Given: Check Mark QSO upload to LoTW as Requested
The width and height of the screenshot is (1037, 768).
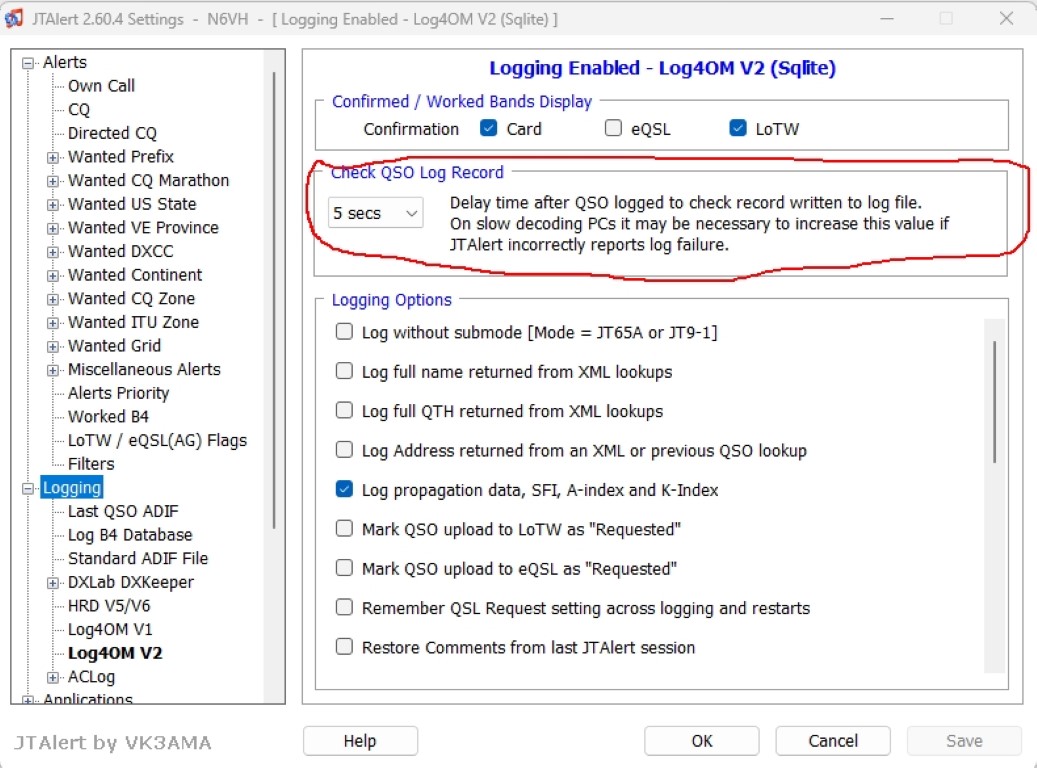Looking at the screenshot, I should [x=344, y=529].
